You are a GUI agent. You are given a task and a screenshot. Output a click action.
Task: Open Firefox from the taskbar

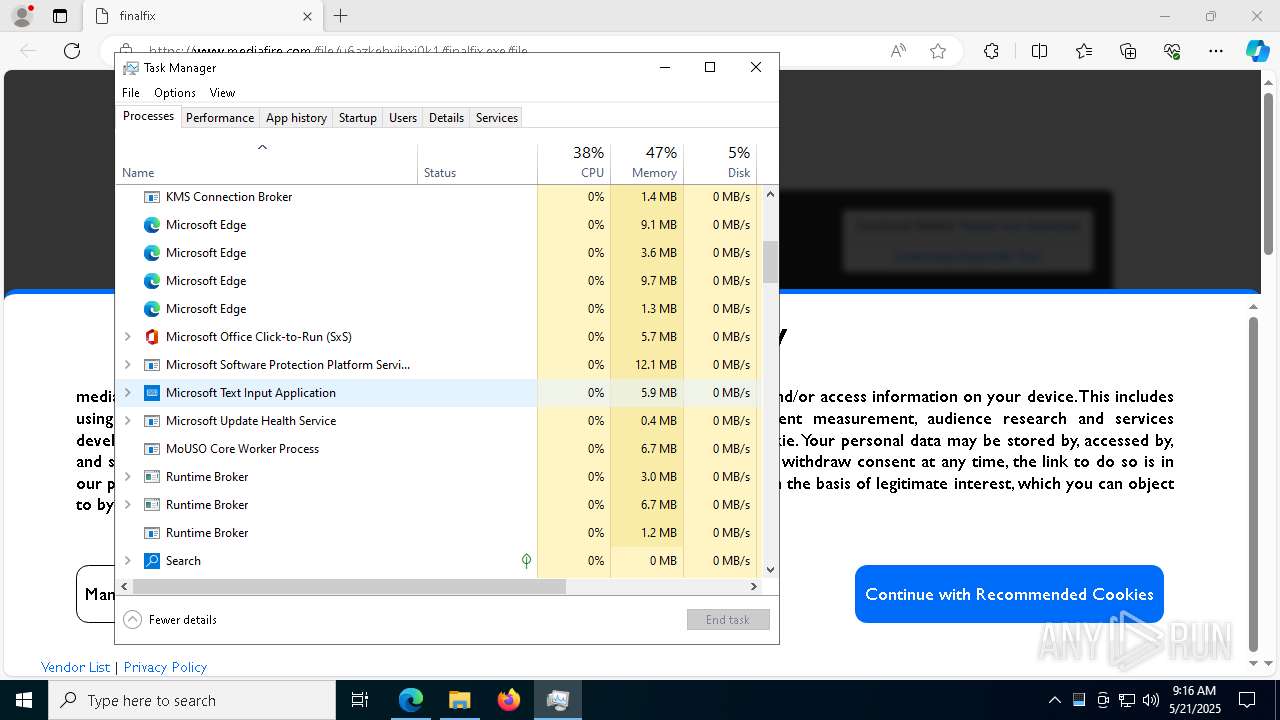pos(509,700)
